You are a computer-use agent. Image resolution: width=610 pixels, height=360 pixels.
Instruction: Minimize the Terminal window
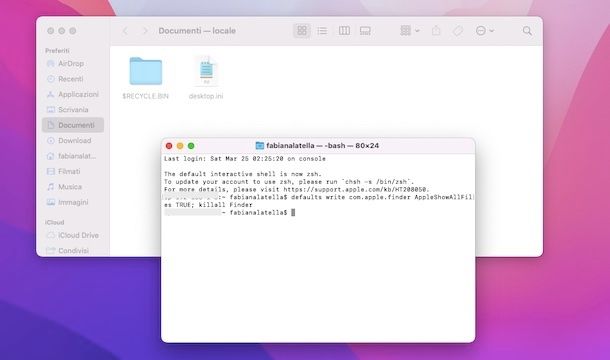pyautogui.click(x=180, y=146)
